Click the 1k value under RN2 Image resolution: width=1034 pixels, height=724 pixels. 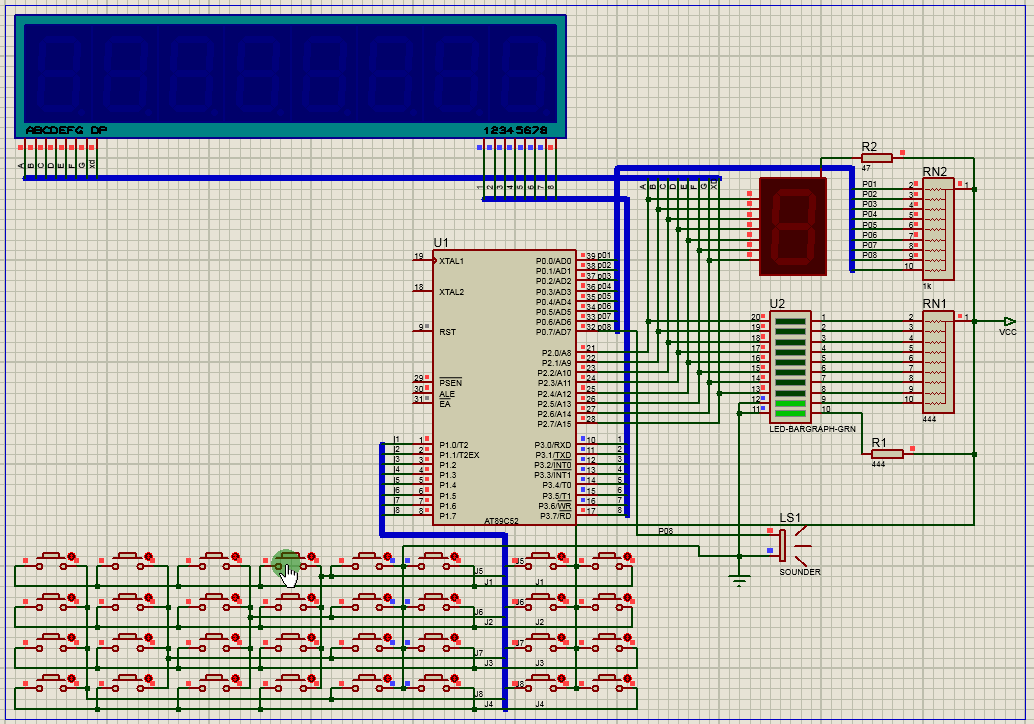point(927,286)
